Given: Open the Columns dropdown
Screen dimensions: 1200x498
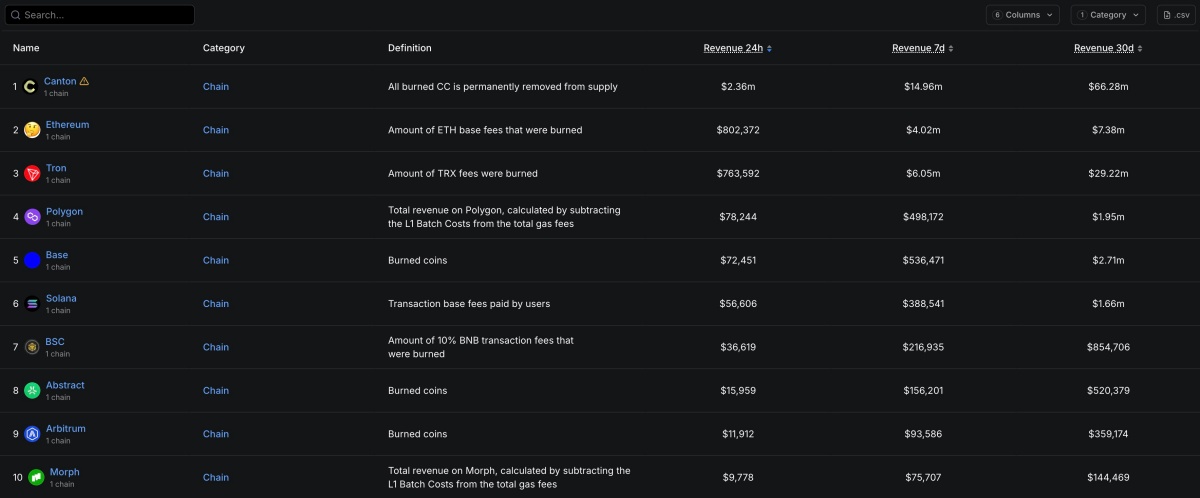Looking at the screenshot, I should pyautogui.click(x=1023, y=15).
